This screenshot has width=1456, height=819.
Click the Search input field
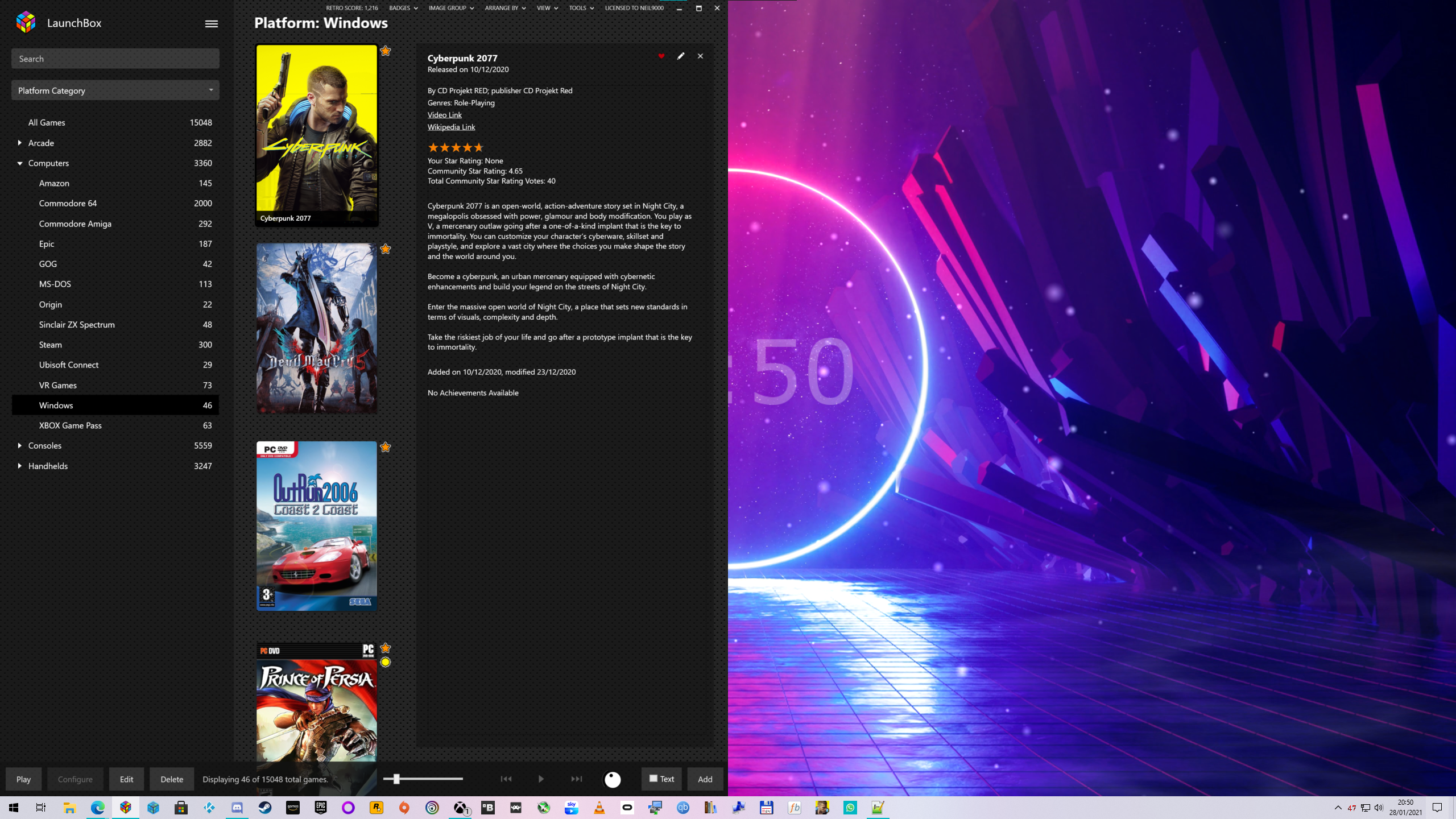click(x=115, y=59)
